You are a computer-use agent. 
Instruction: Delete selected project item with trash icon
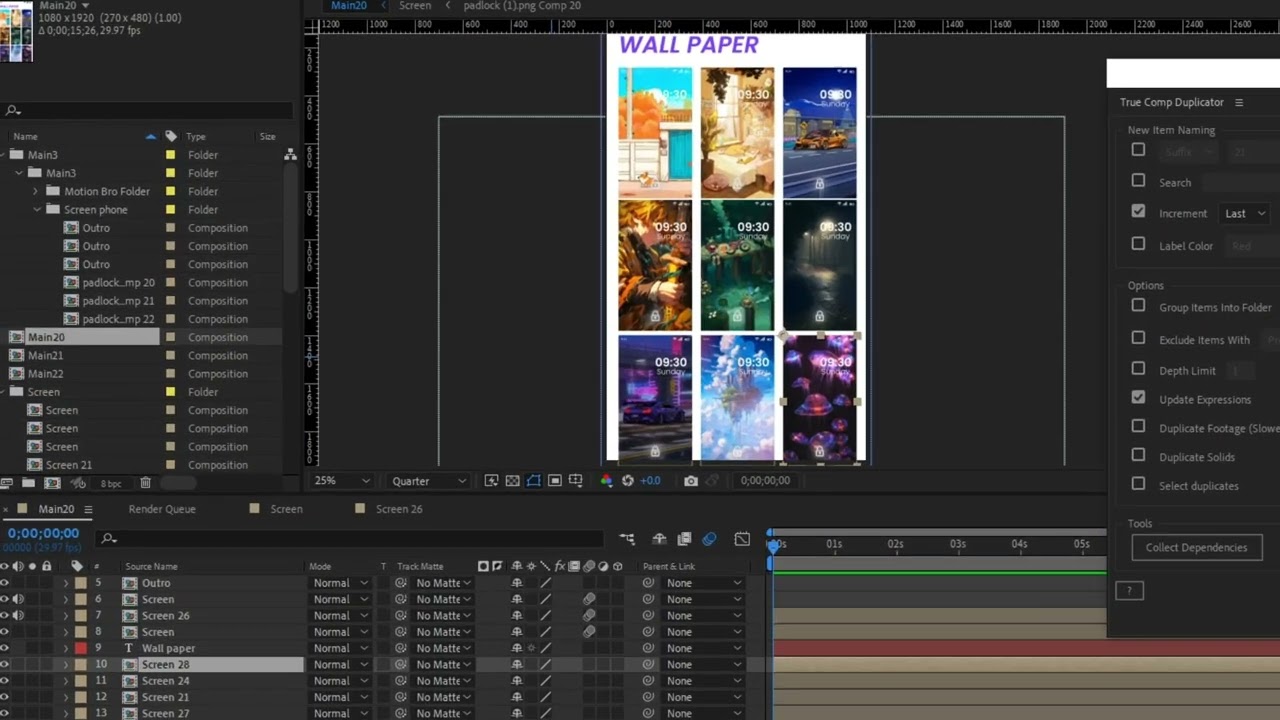(x=145, y=483)
